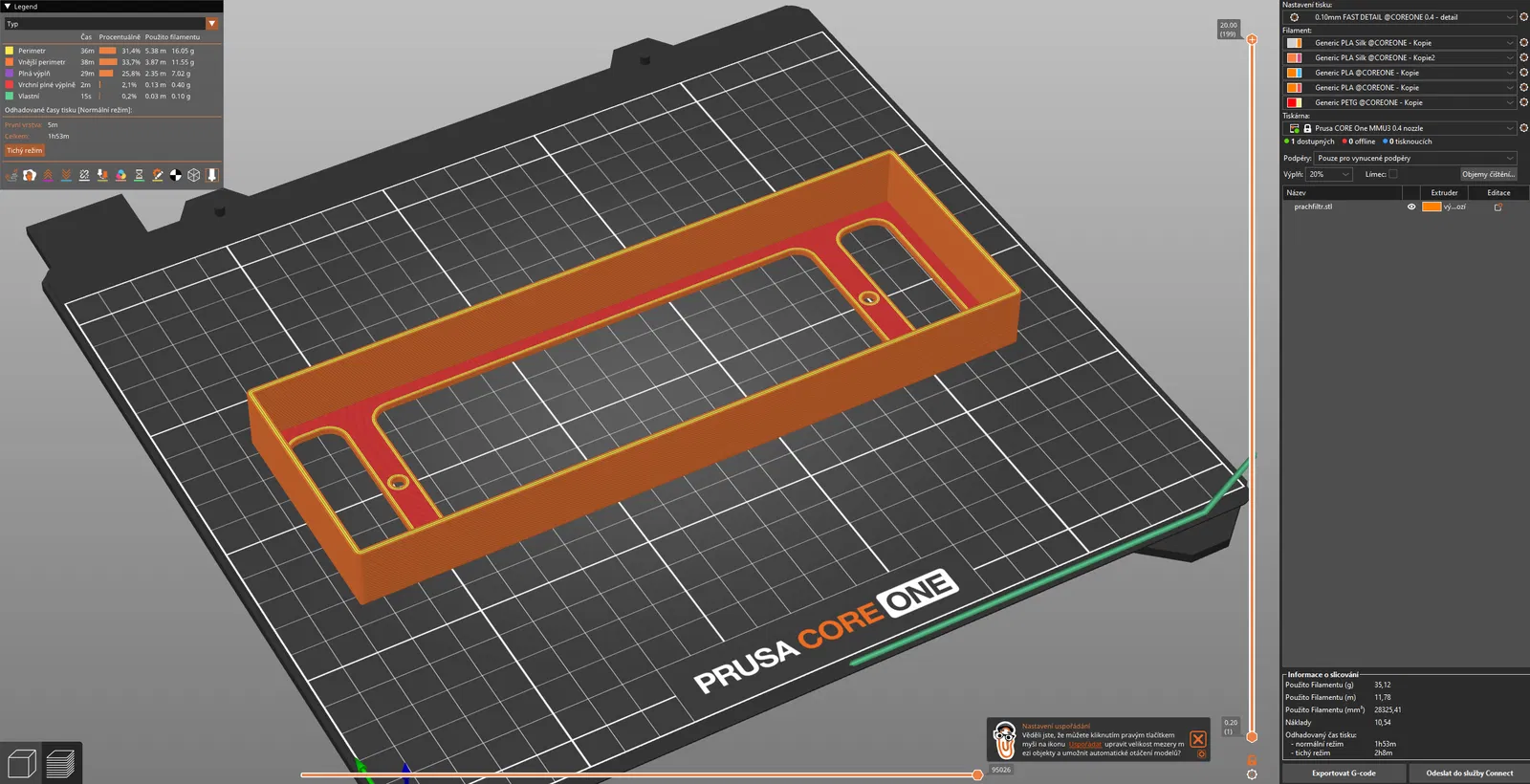Open the Typ view type dropdown
This screenshot has width=1530, height=784.
(x=111, y=24)
